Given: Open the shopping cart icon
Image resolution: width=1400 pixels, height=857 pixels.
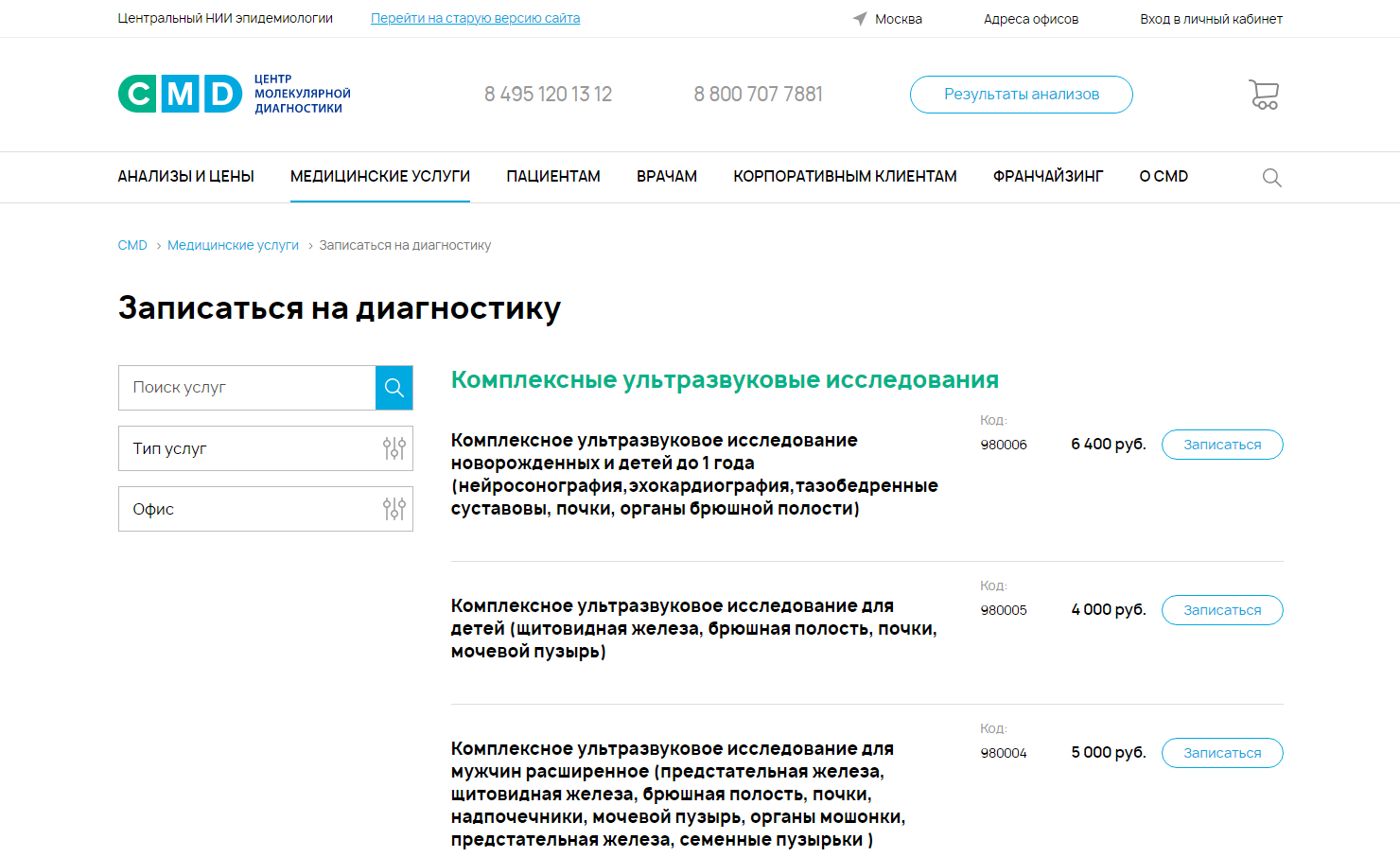Looking at the screenshot, I should point(1264,95).
